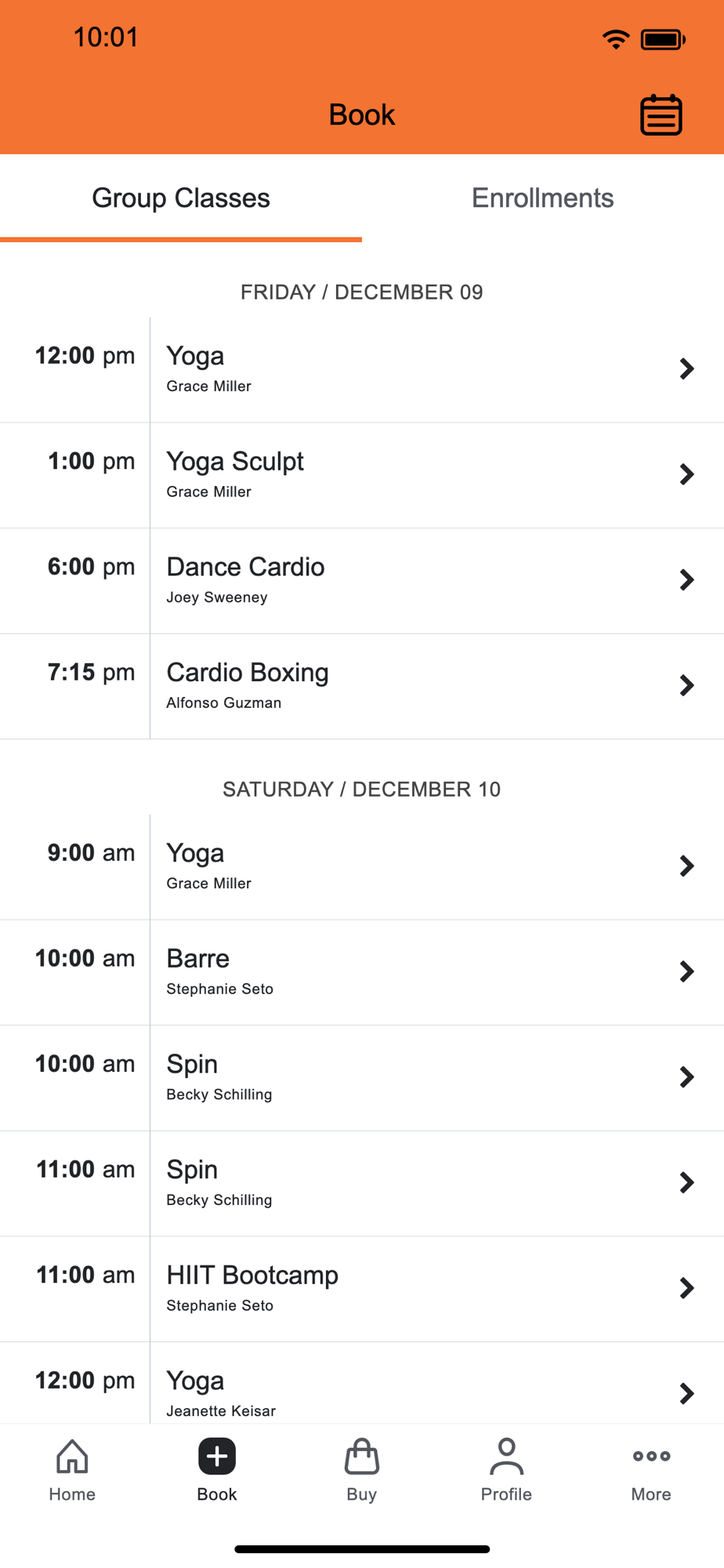Tap the Wi-Fi status icon

coord(616,39)
